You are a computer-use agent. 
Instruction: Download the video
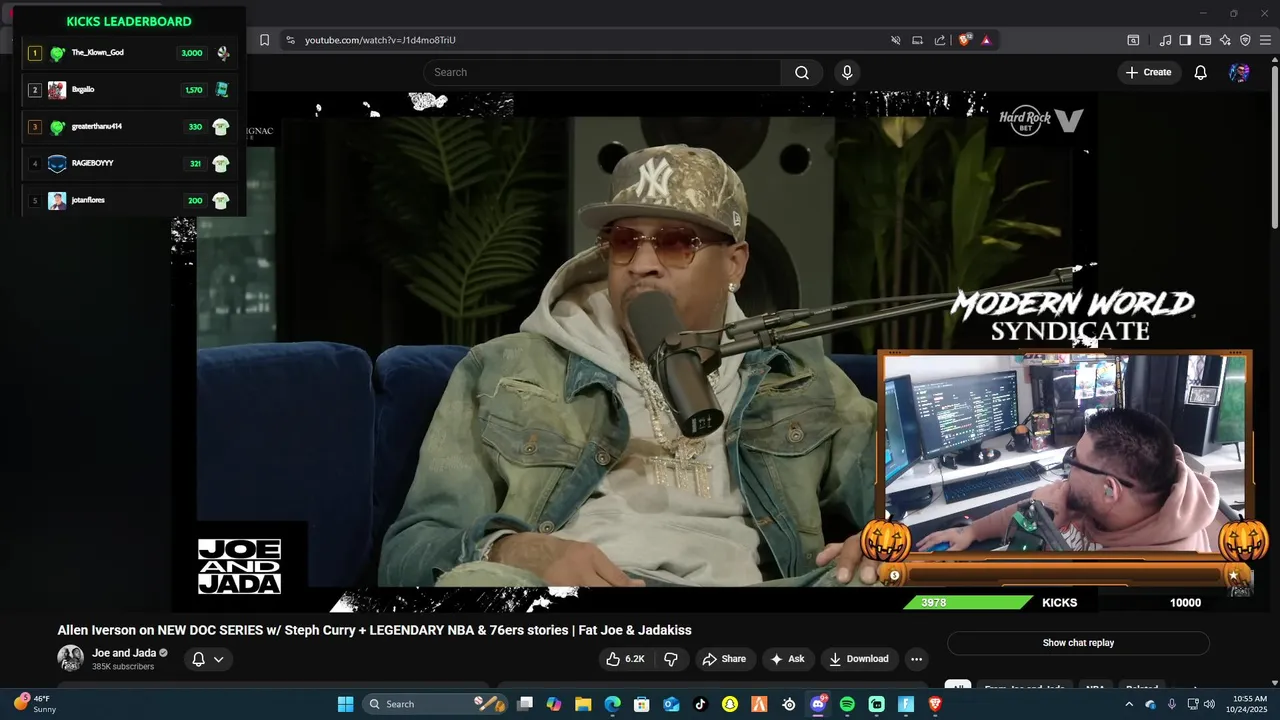[859, 659]
